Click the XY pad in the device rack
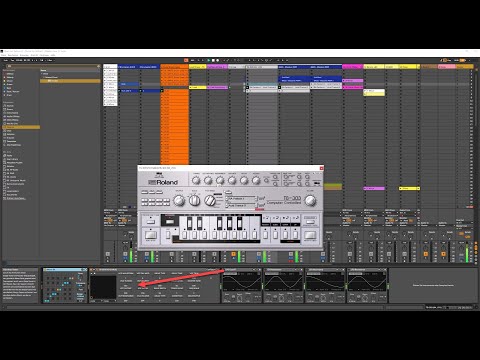The image size is (480, 360). click(104, 287)
